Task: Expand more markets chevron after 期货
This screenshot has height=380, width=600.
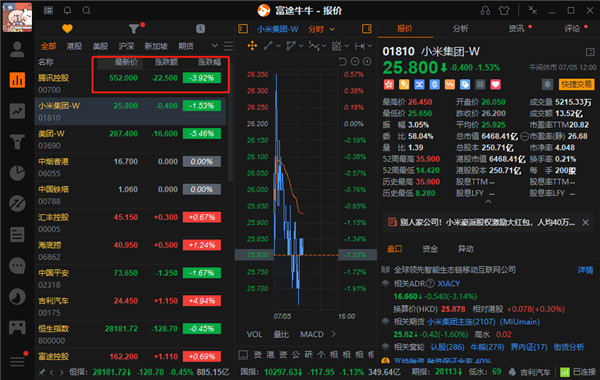Action: click(215, 46)
